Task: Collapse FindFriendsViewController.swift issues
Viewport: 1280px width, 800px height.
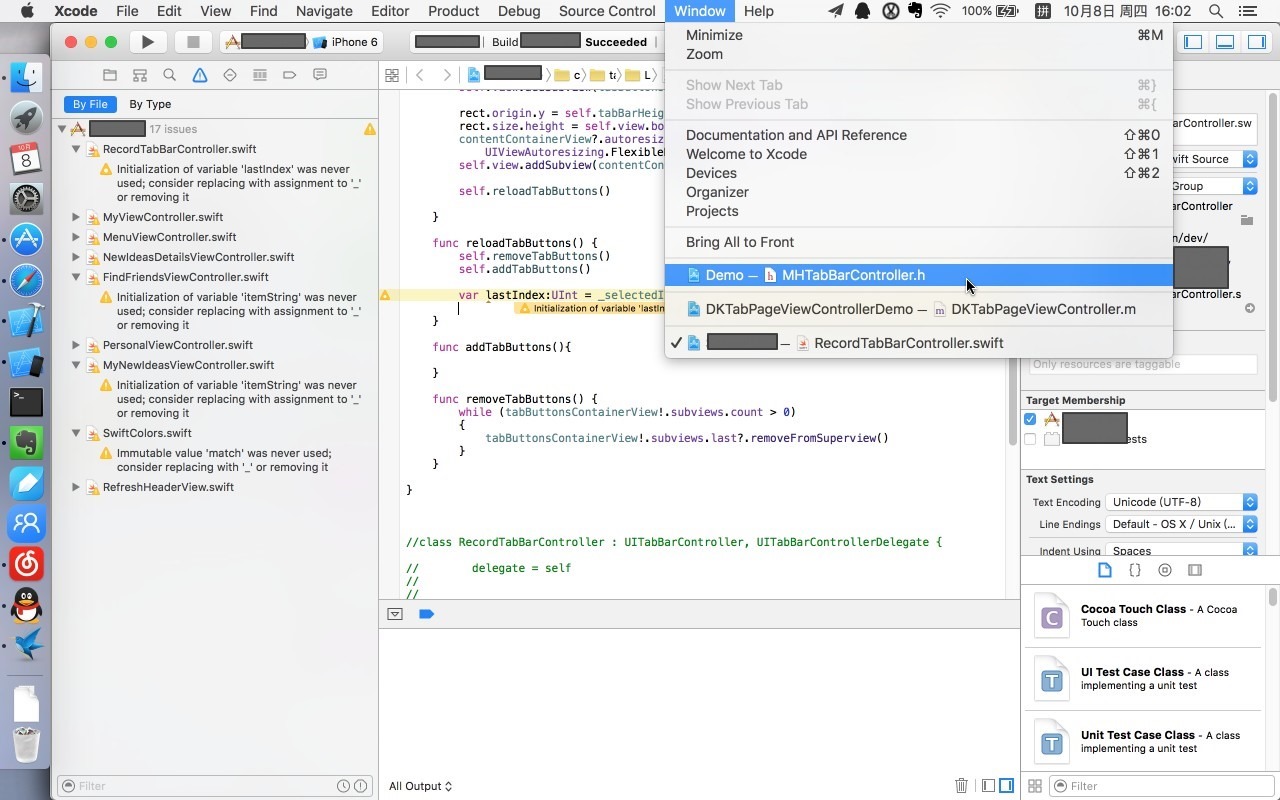Action: tap(76, 277)
